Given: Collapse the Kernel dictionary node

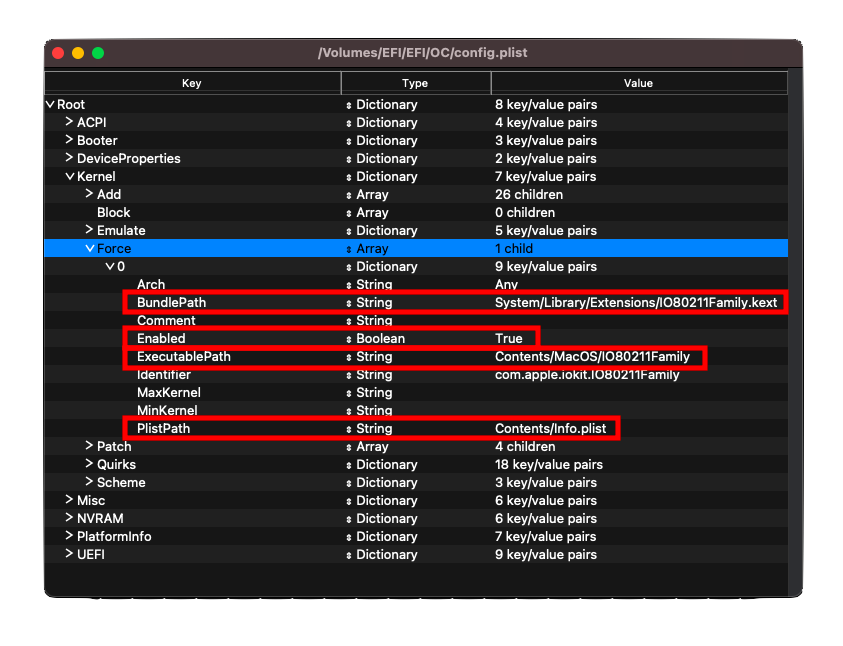Looking at the screenshot, I should tap(69, 177).
